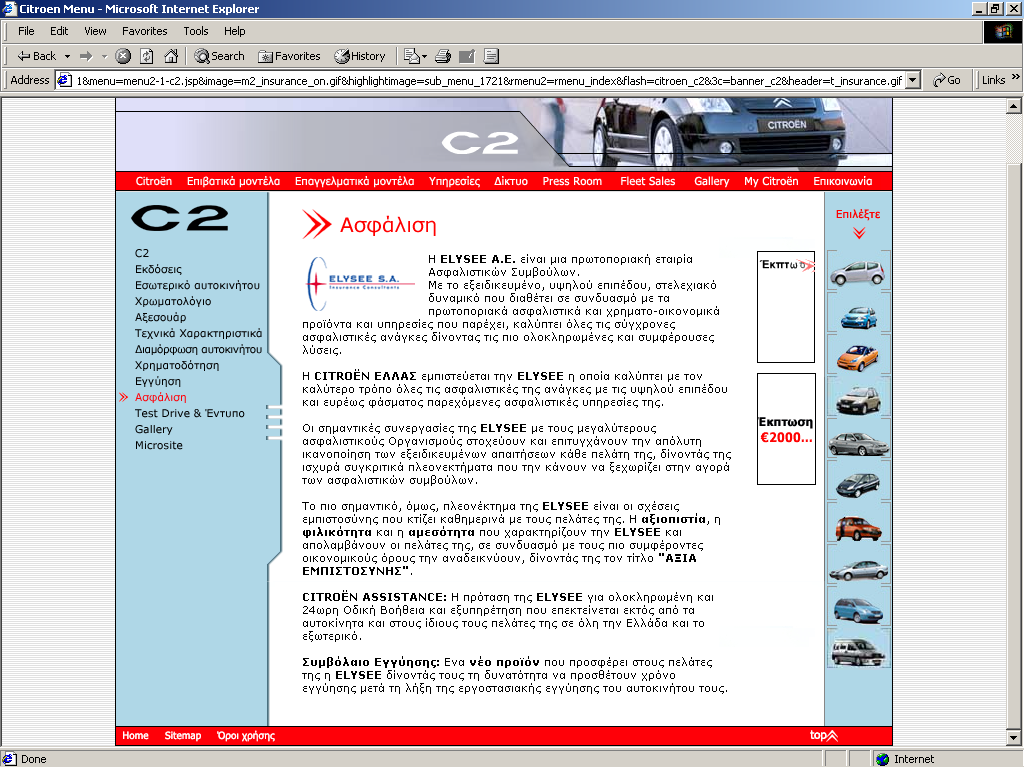This screenshot has width=1024, height=768.
Task: Click the ELYSEE S.A. logo
Action: (360, 283)
